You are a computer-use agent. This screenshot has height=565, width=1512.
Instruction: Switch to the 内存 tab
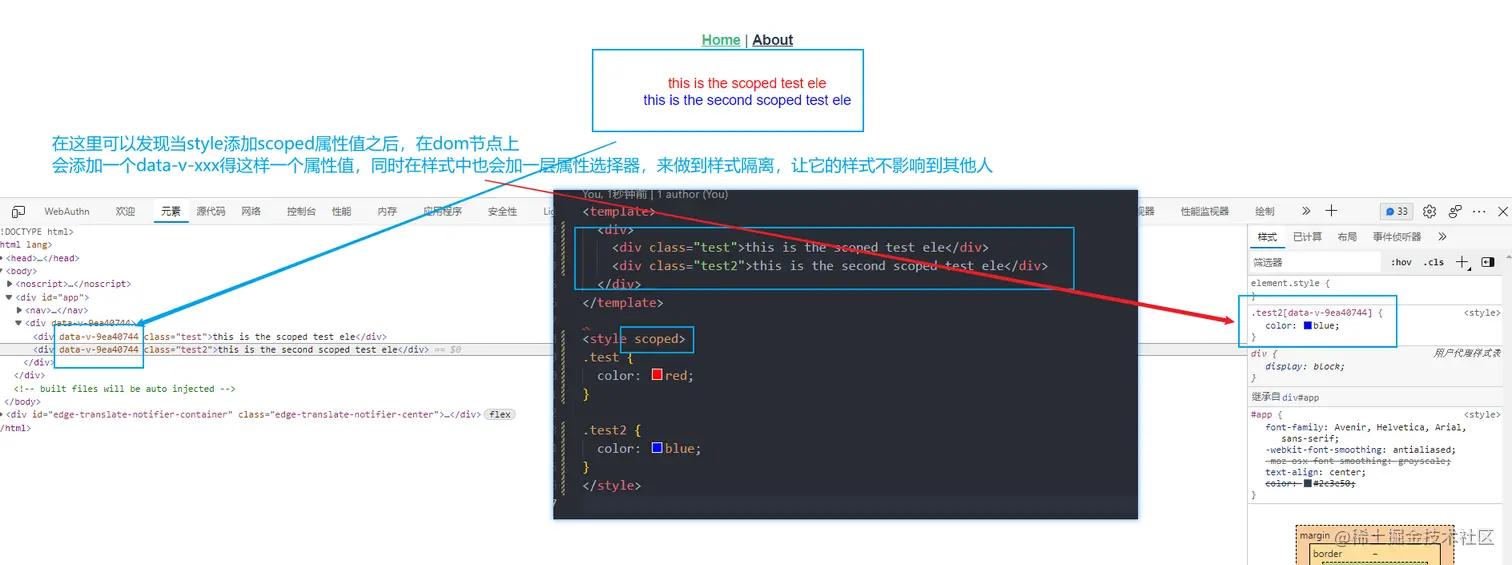[x=388, y=212]
